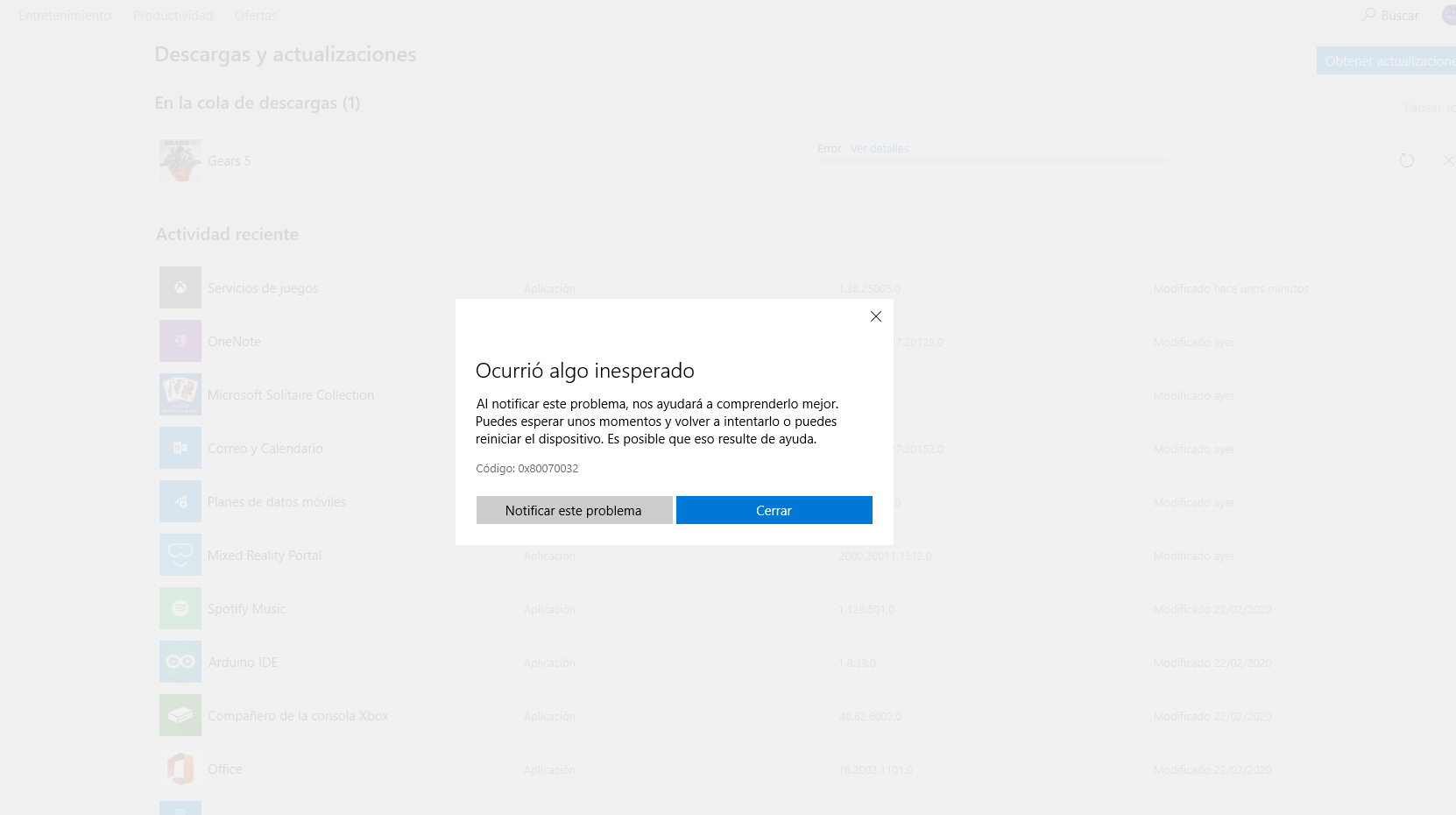Open Mixed Reality Portal icon

pos(180,555)
